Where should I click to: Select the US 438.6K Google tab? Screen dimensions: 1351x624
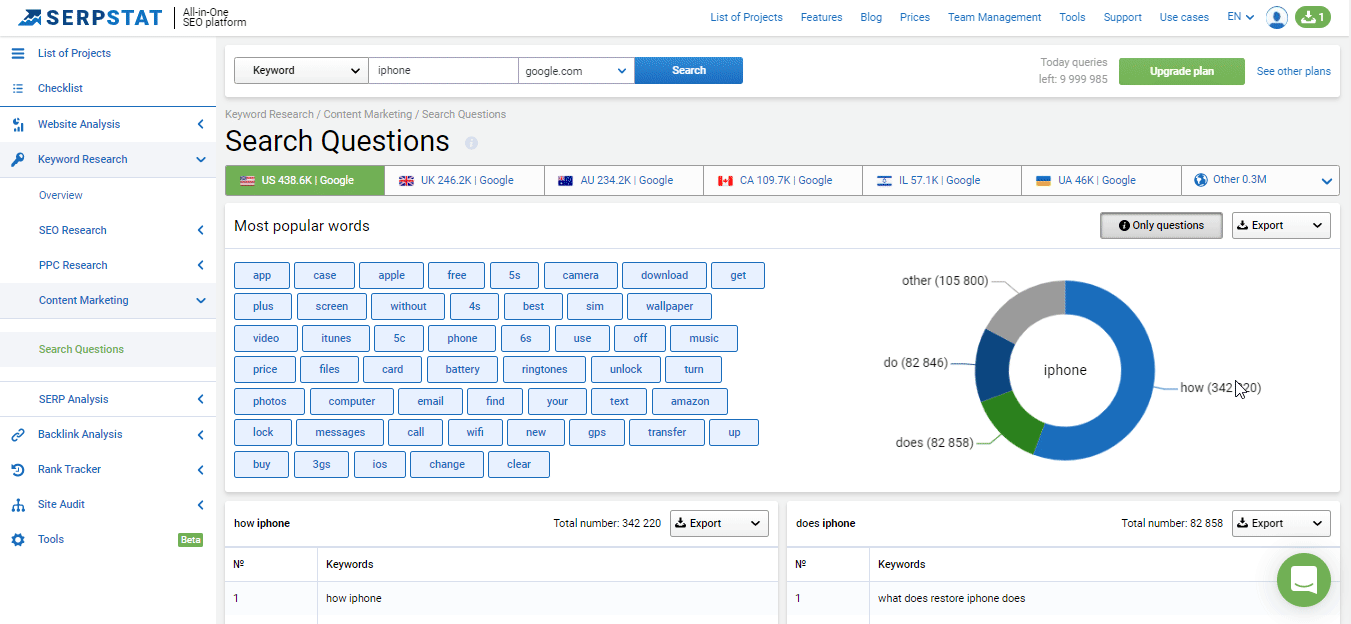click(x=305, y=180)
